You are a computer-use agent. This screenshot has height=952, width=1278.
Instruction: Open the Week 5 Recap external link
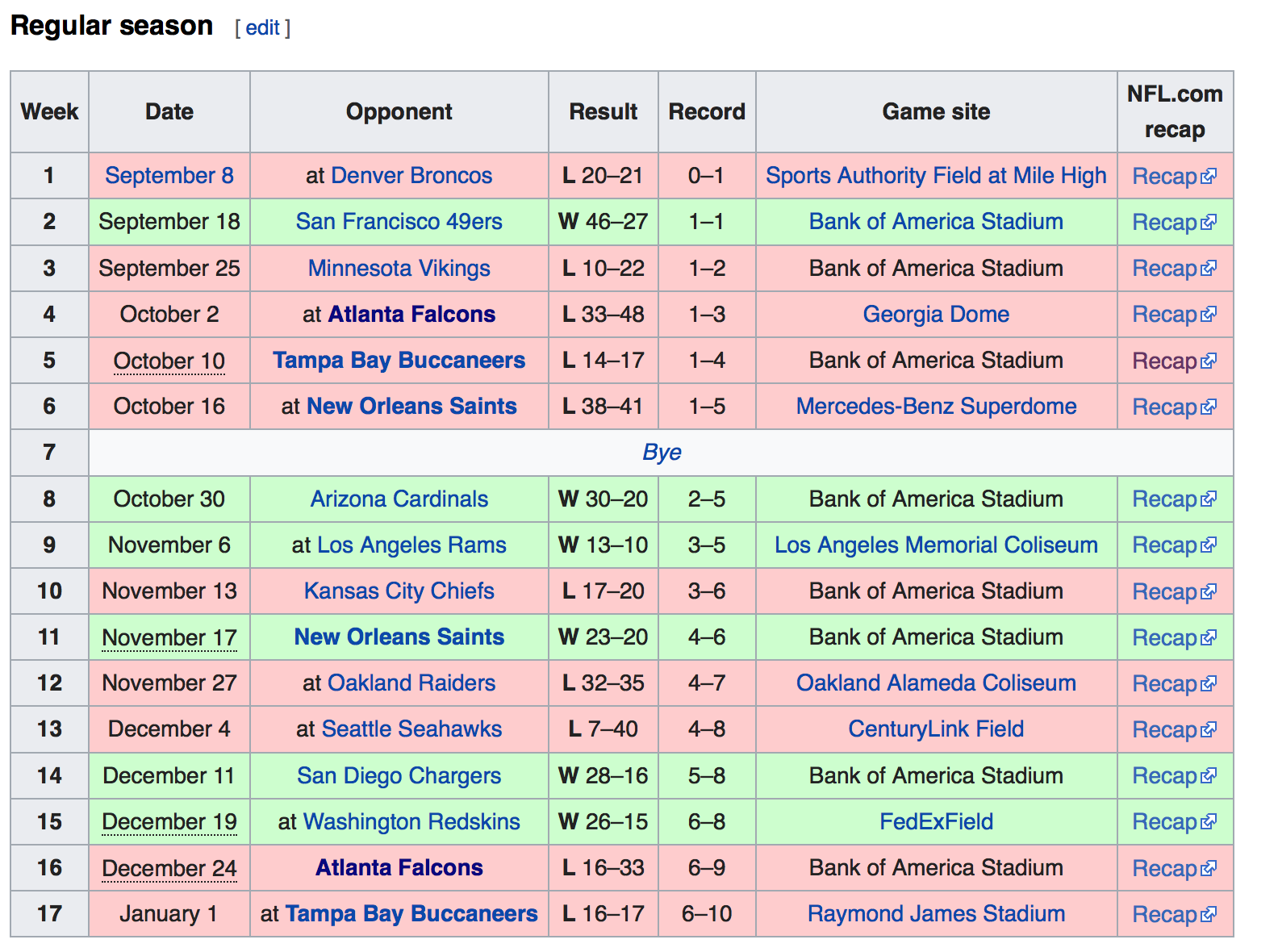click(1164, 361)
